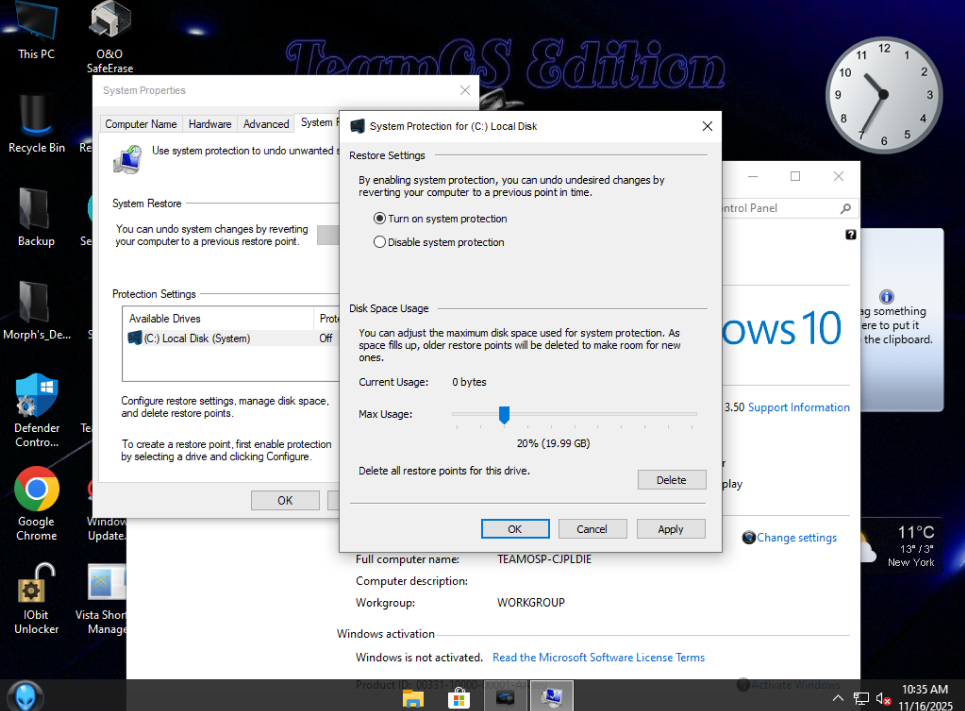Open the Recycle Bin icon
965x711 pixels.
(36, 125)
